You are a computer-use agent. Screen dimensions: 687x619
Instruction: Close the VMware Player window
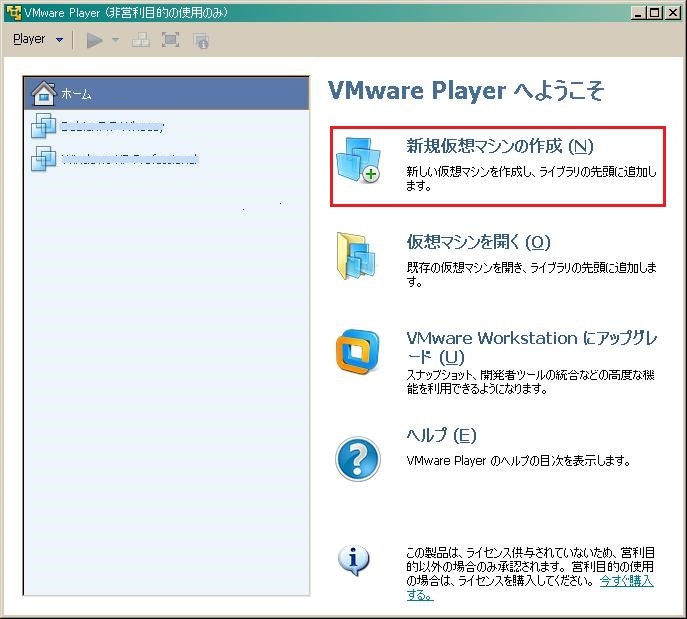(x=672, y=13)
